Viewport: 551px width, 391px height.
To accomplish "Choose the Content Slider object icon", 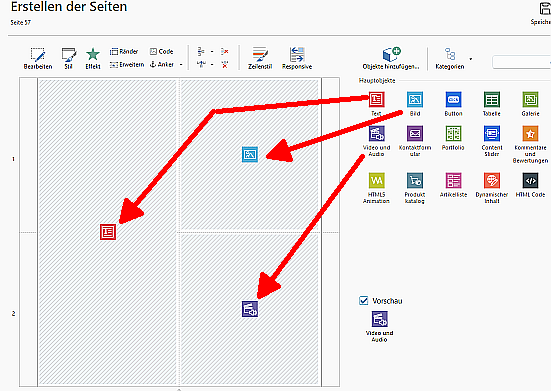I will pos(492,133).
